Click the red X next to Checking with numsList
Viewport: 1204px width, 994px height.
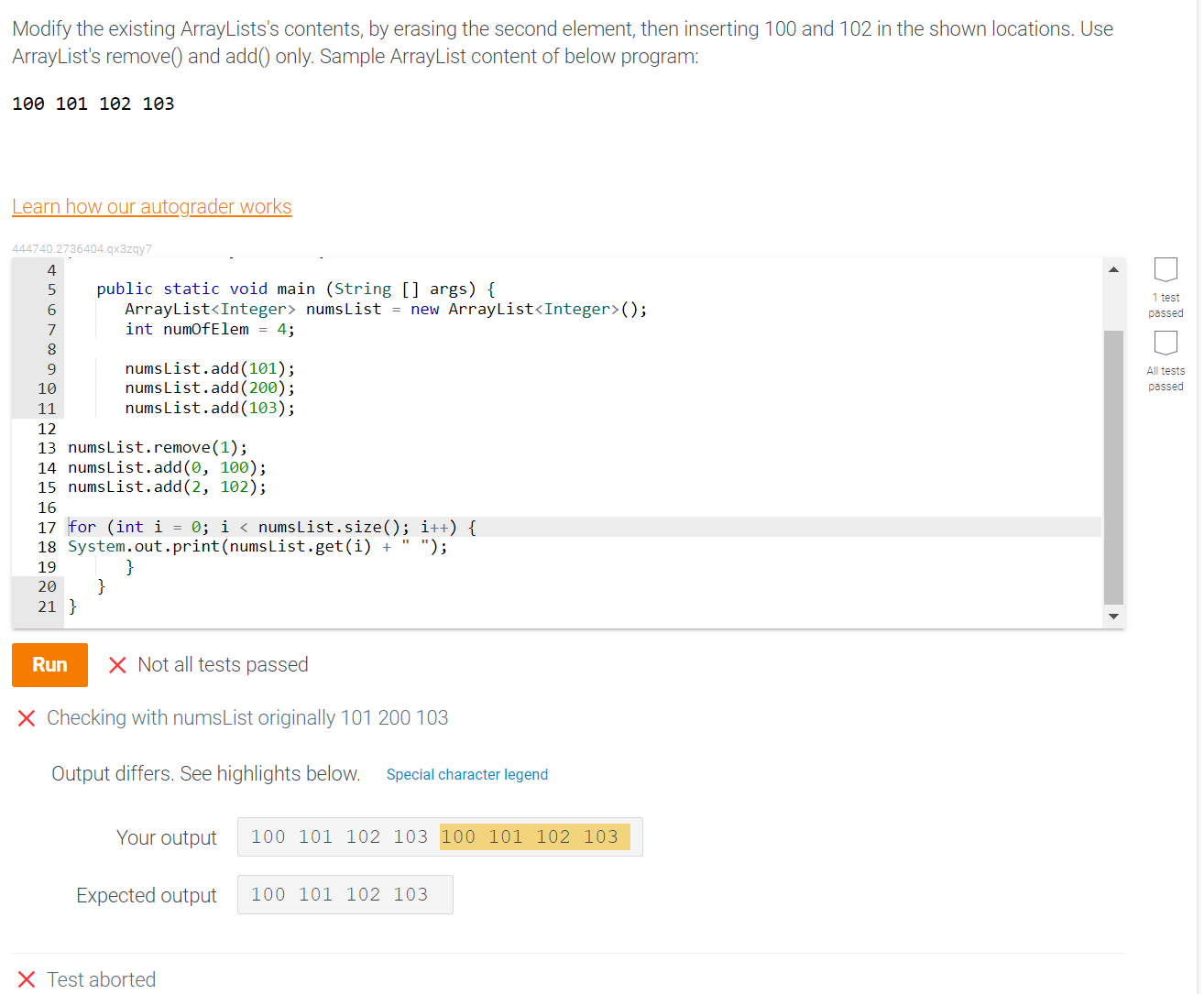(26, 717)
